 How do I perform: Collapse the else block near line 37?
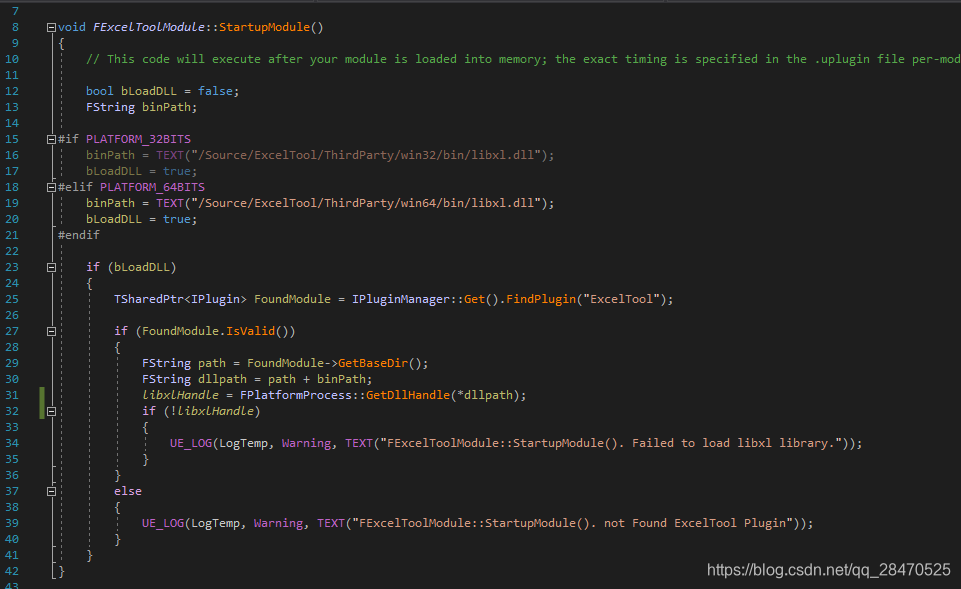point(50,490)
